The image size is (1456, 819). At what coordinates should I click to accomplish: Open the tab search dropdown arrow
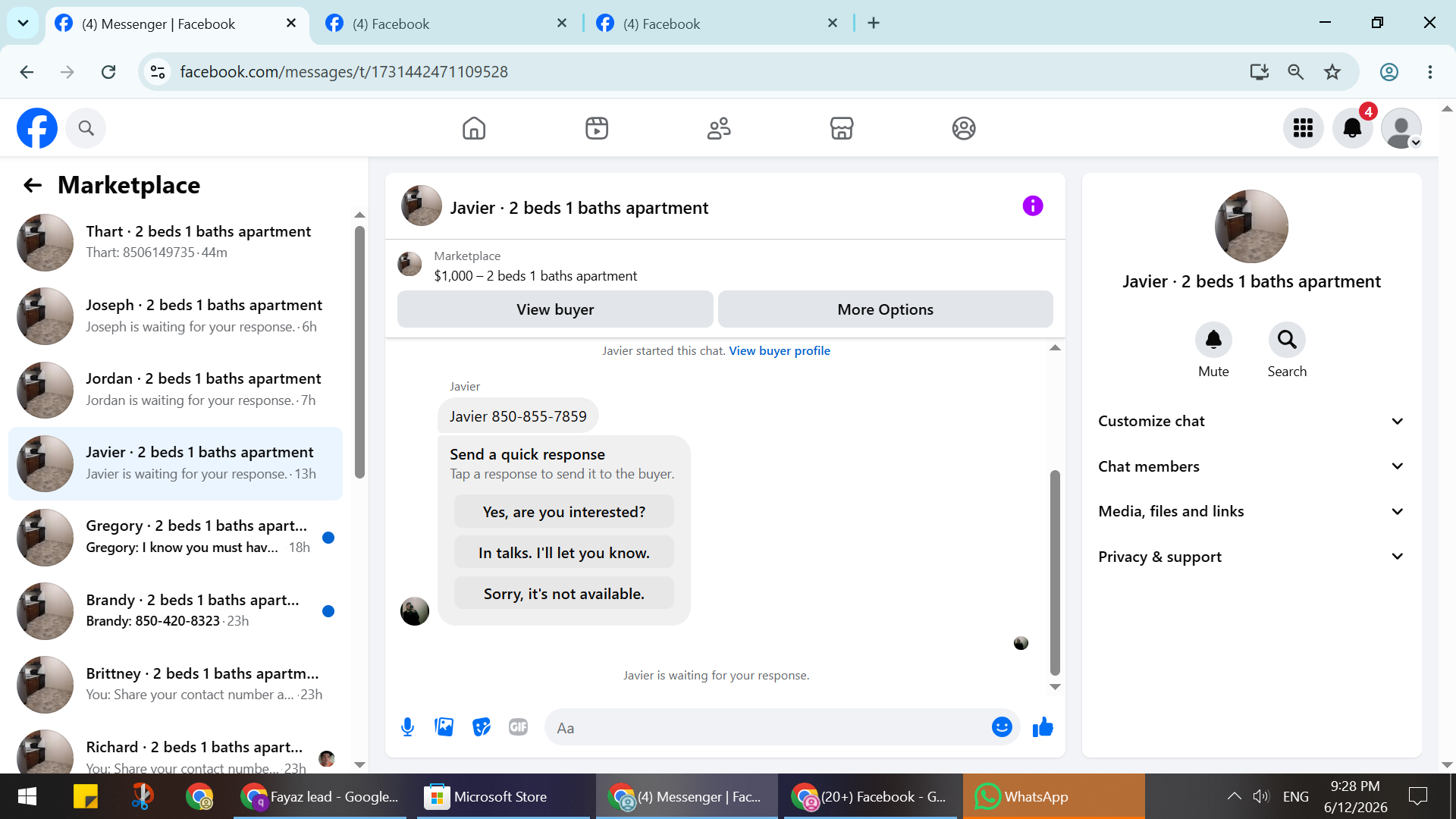tap(23, 24)
